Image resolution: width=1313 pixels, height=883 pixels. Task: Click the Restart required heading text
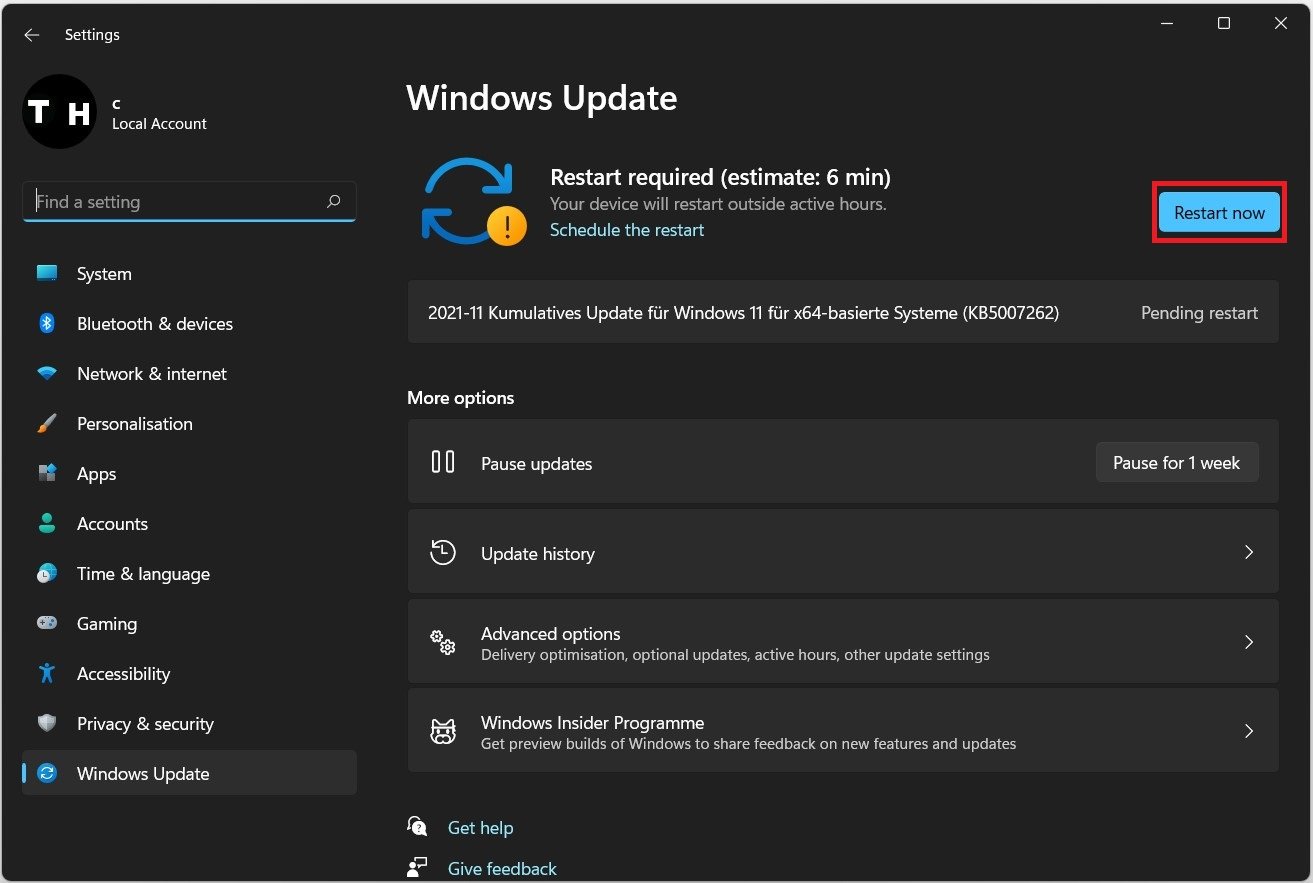720,177
